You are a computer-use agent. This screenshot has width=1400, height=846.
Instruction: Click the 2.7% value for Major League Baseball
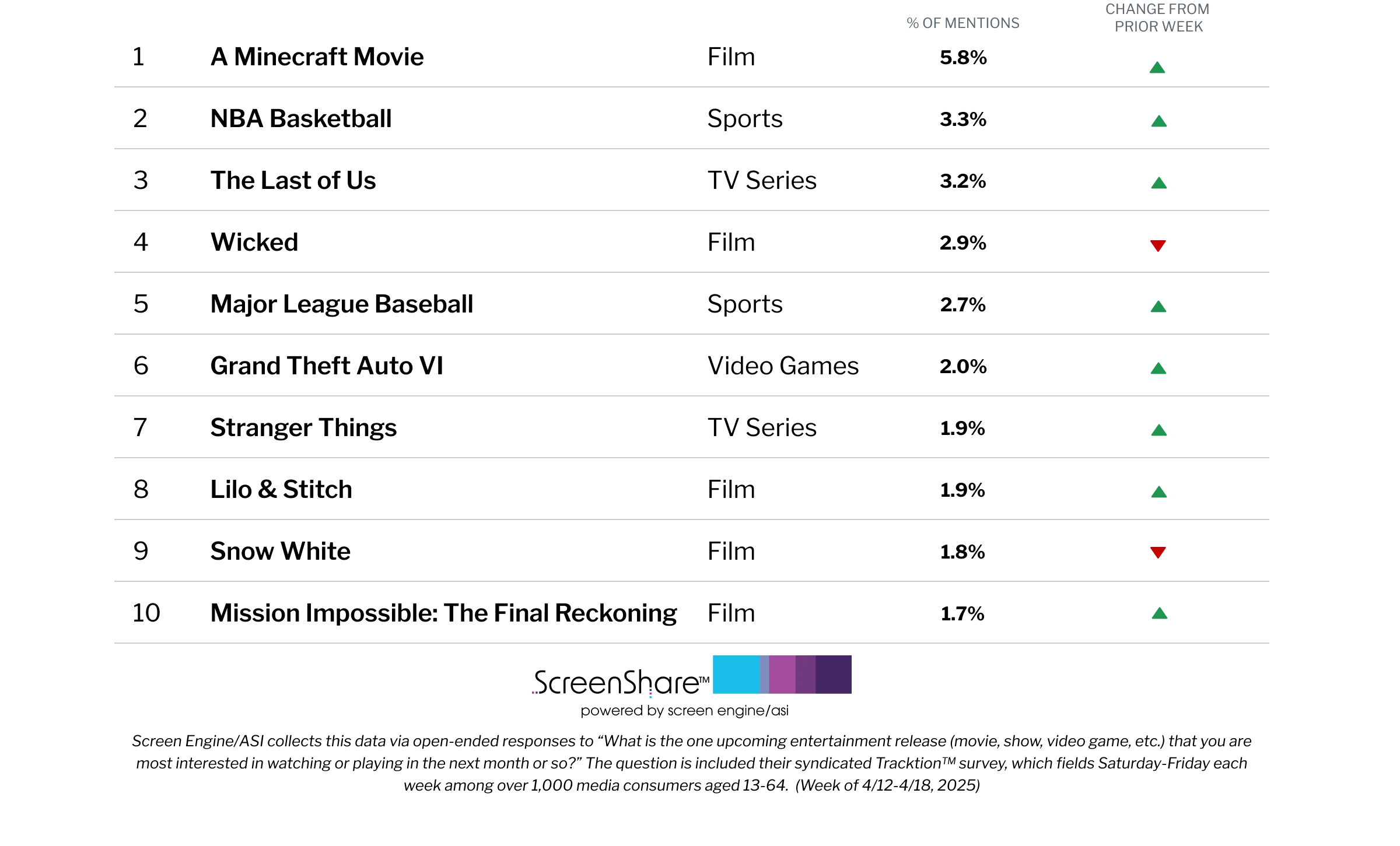pos(963,304)
